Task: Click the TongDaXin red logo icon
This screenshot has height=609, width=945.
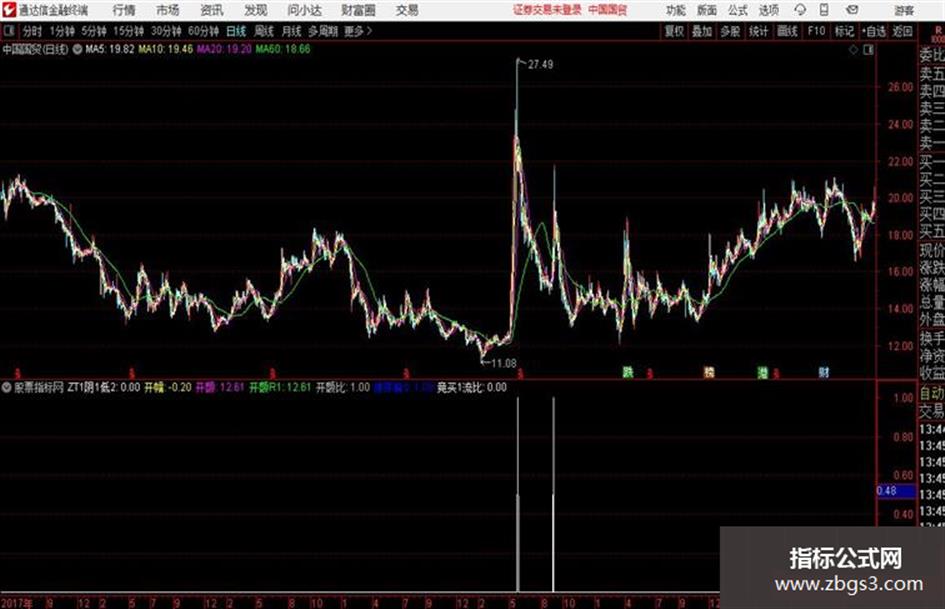Action: coord(9,10)
